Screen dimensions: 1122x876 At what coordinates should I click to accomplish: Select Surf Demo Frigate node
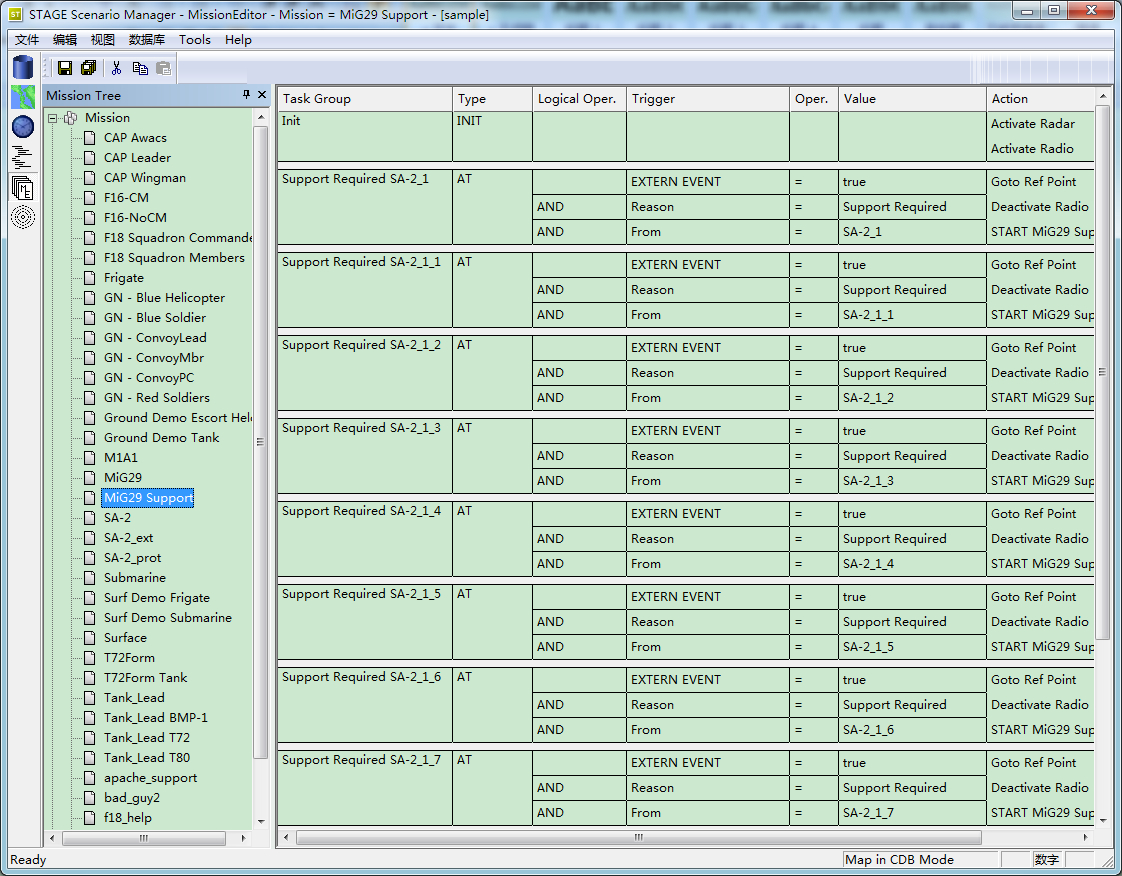click(x=157, y=598)
